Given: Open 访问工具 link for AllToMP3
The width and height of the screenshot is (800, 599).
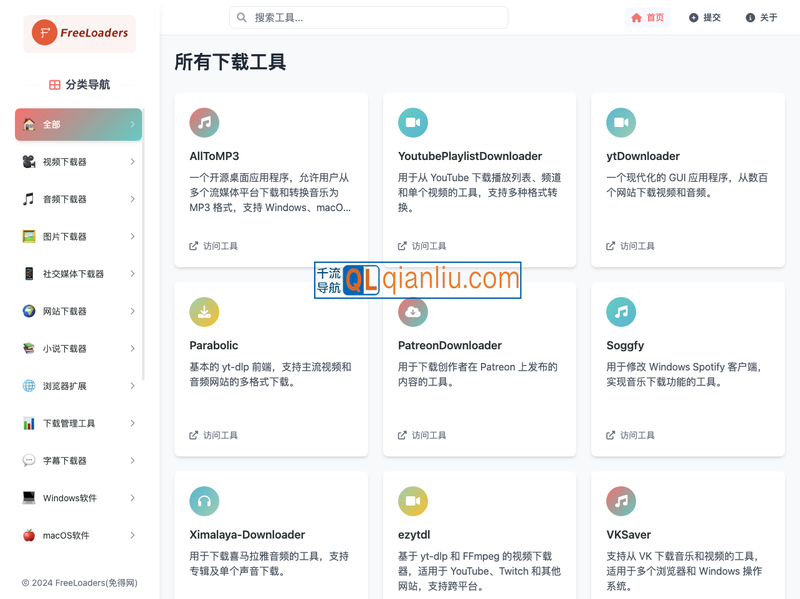Looking at the screenshot, I should click(214, 246).
